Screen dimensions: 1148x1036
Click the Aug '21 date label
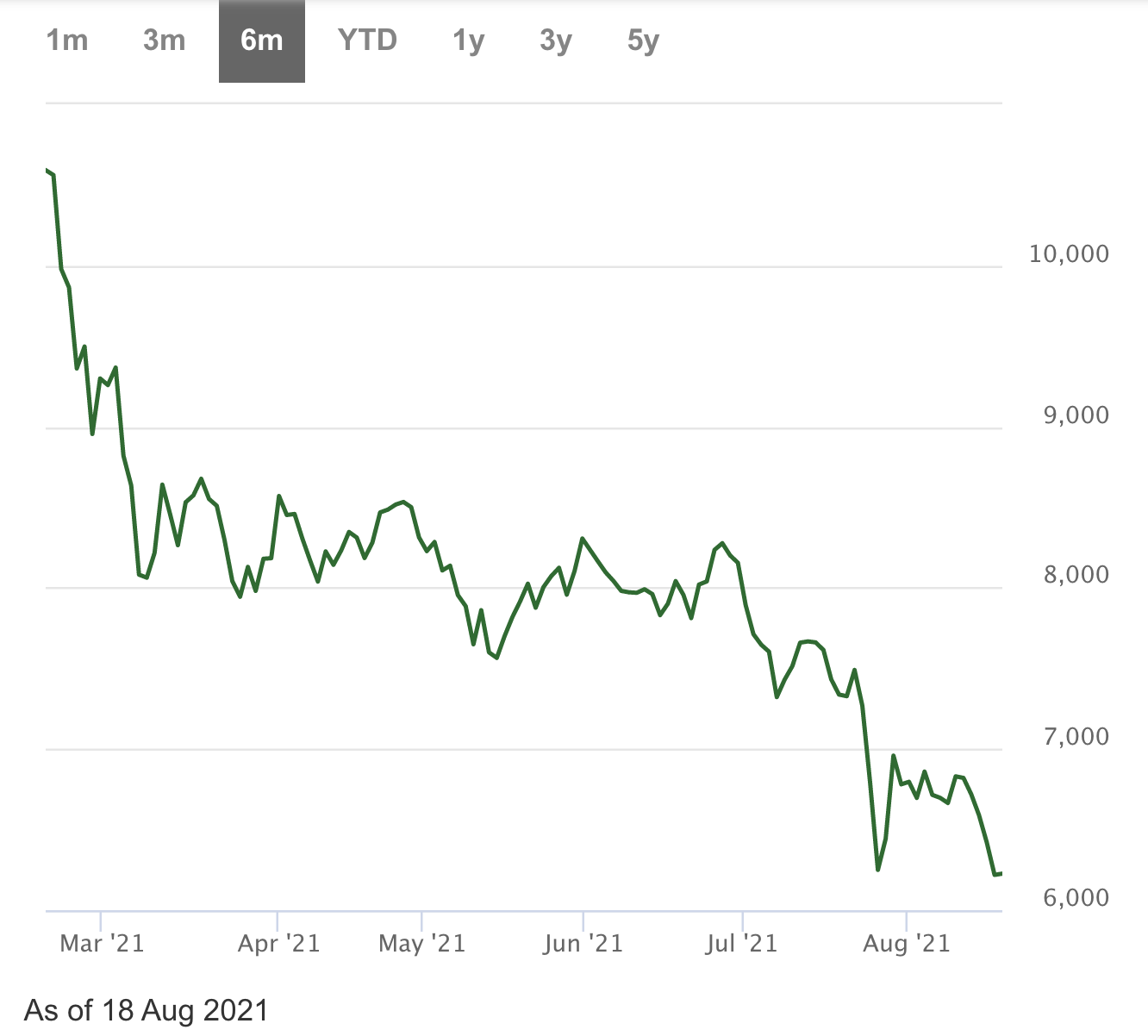[x=906, y=944]
